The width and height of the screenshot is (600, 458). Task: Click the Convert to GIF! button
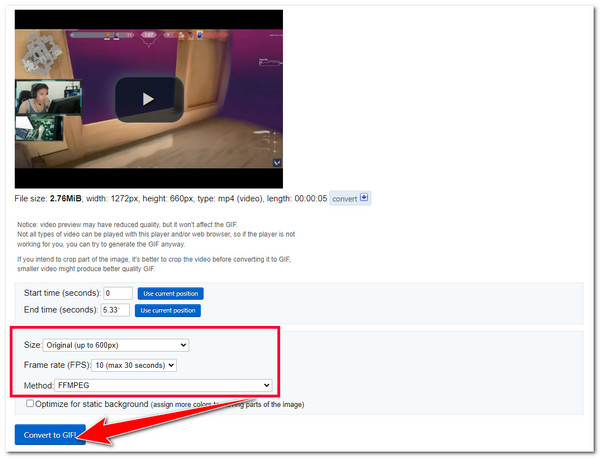(x=50, y=435)
